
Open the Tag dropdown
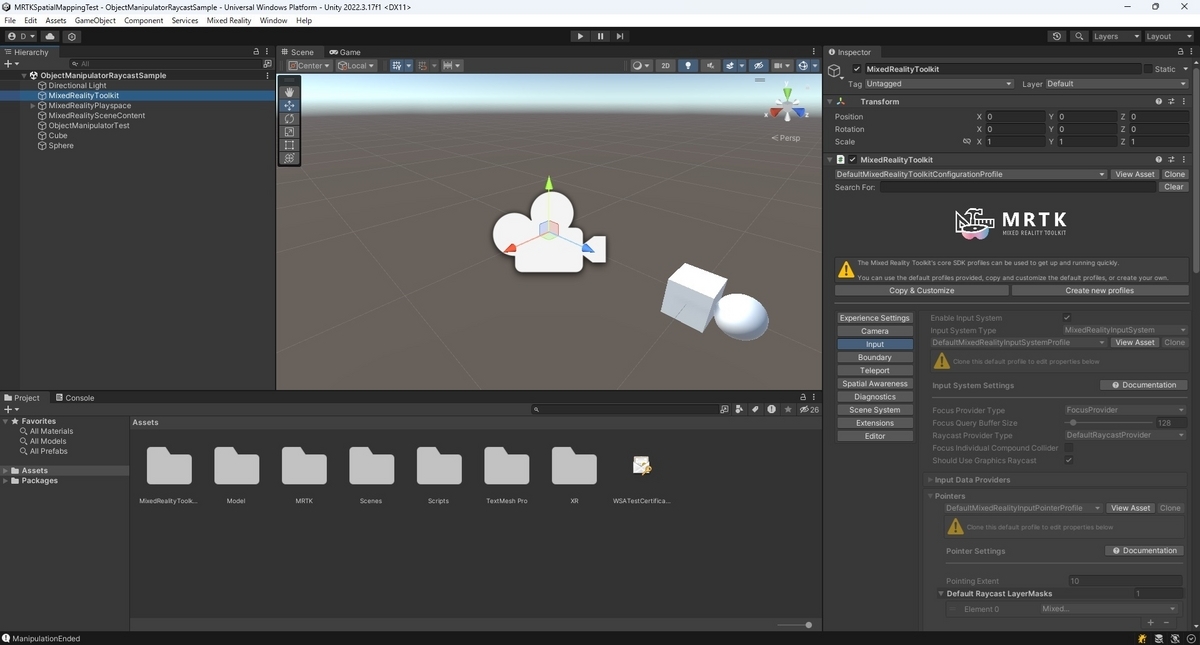[x=940, y=84]
